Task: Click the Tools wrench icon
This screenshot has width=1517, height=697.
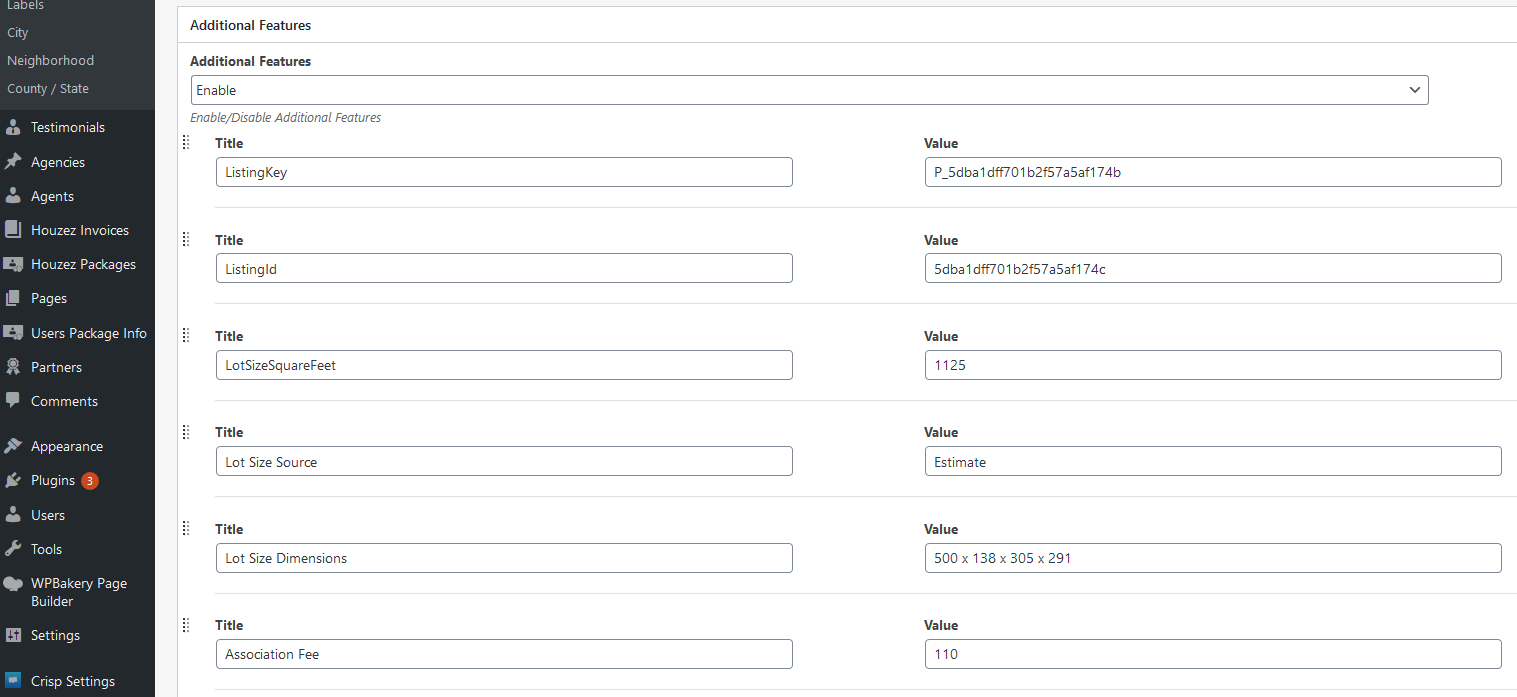Action: click(x=13, y=549)
